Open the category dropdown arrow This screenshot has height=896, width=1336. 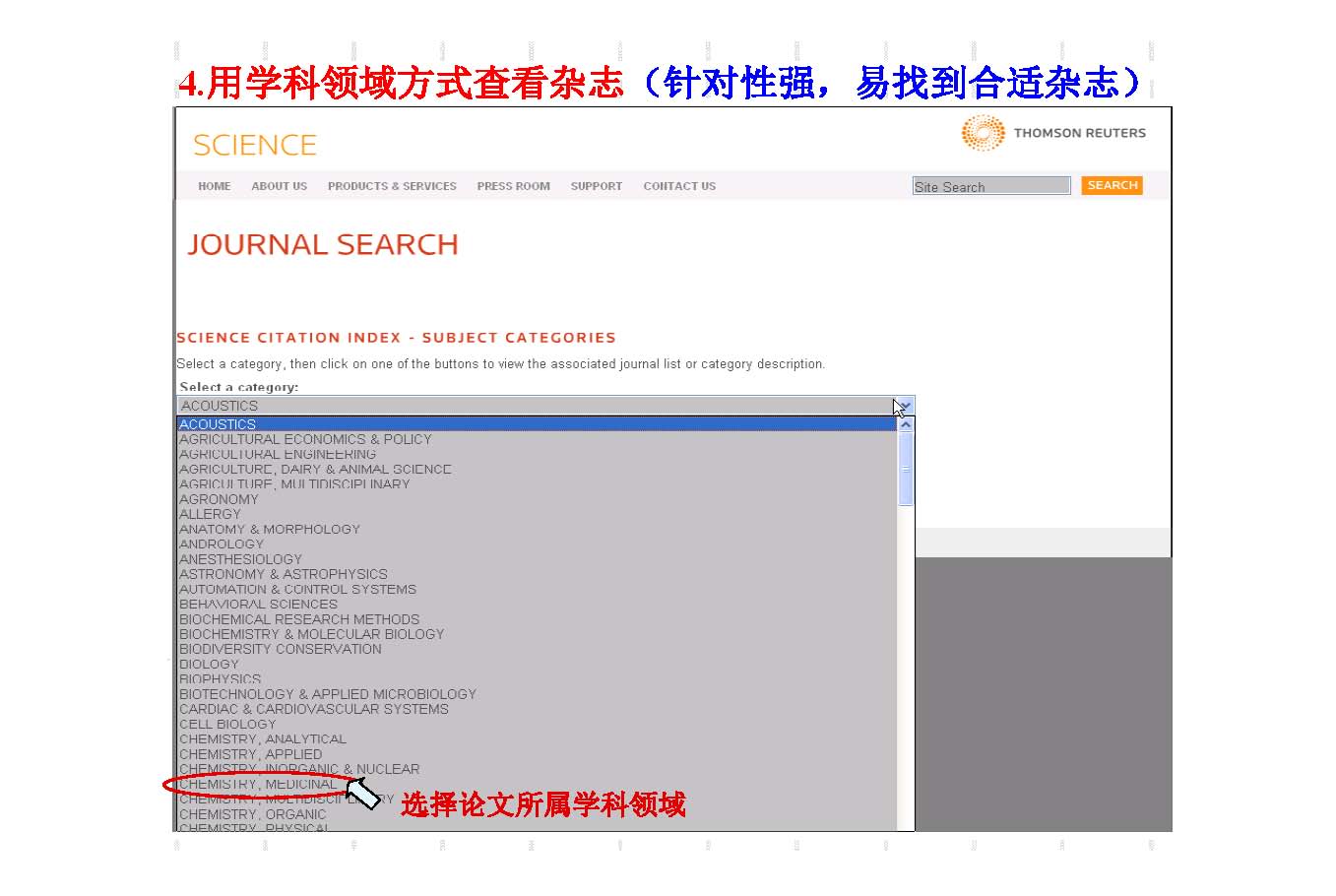pos(905,406)
